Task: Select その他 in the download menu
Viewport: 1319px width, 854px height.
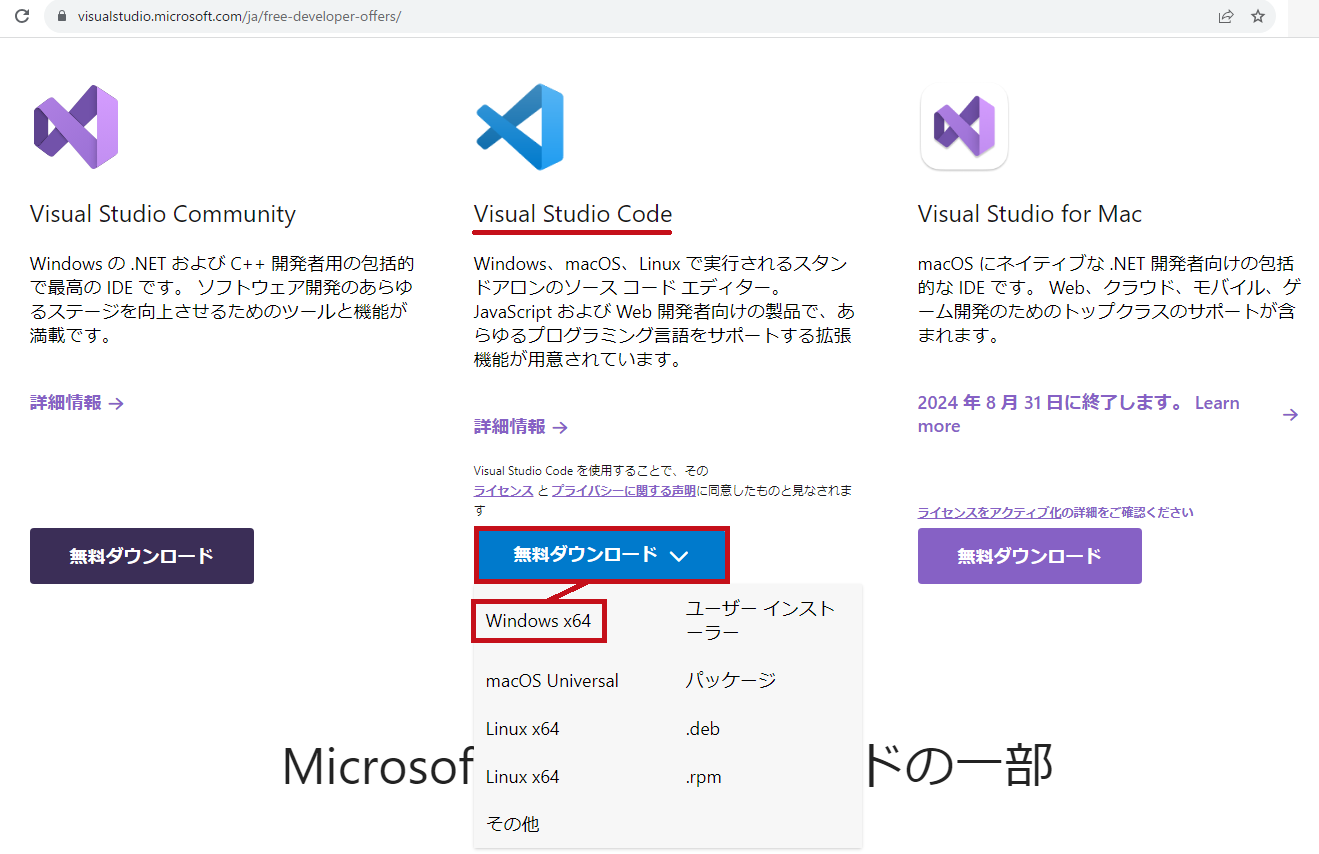Action: point(513,824)
